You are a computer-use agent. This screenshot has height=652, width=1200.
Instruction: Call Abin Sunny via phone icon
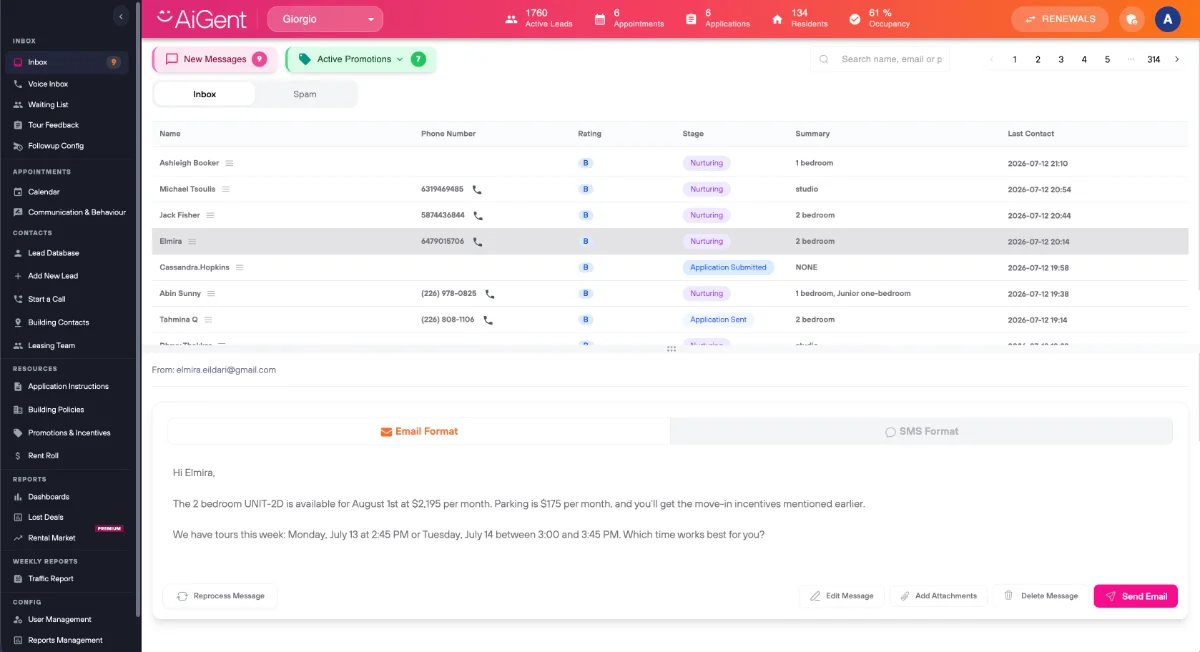coord(490,294)
